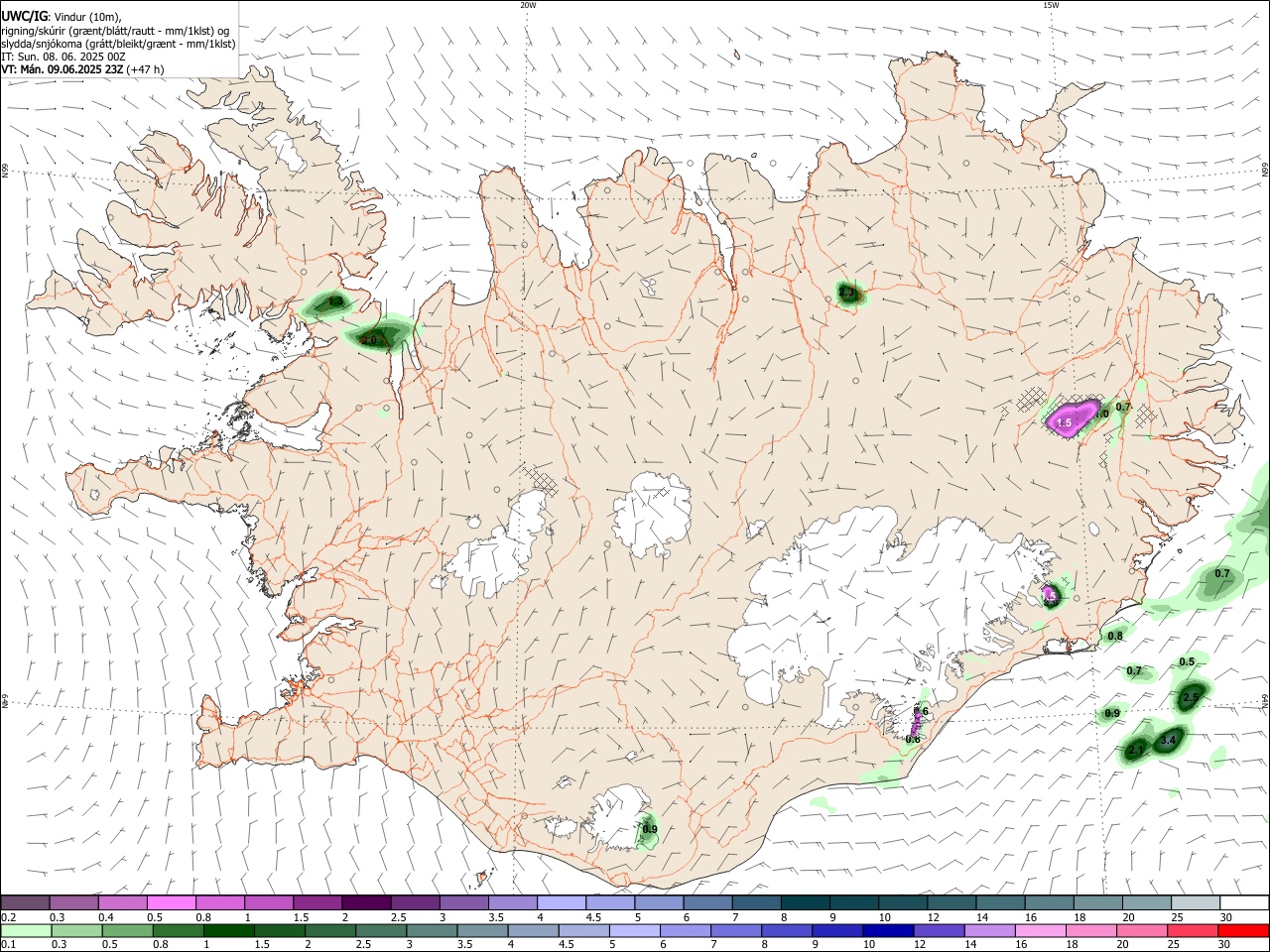This screenshot has height=952, width=1270.
Task: Select lightest green rain swatch labeled 0.1
Action: coord(25,930)
